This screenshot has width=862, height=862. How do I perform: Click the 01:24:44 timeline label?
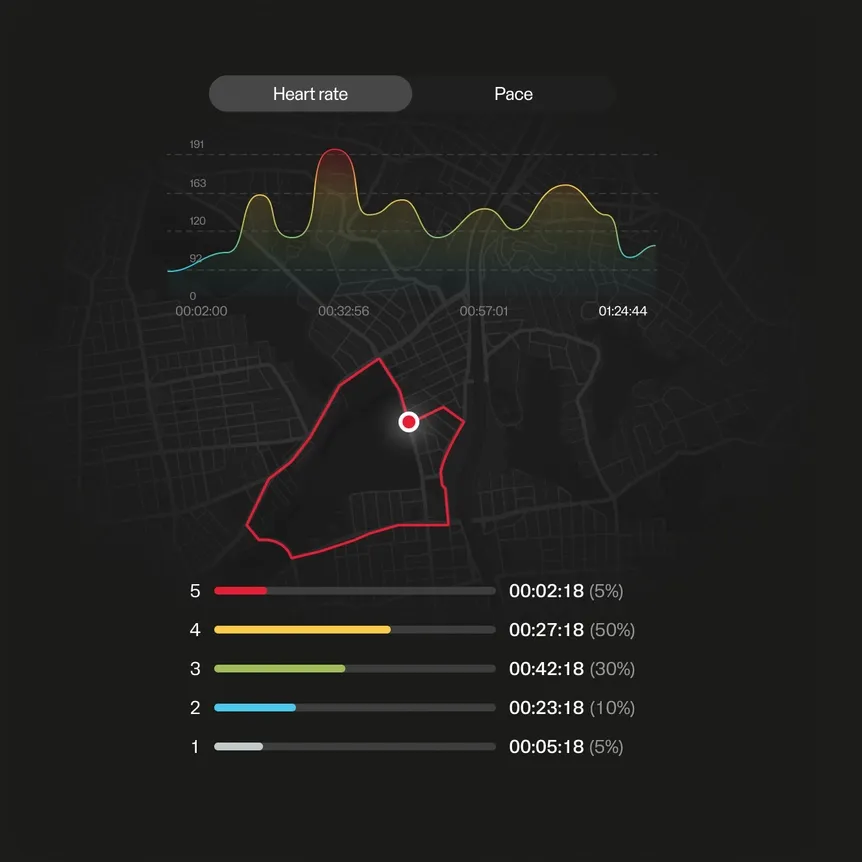[622, 311]
